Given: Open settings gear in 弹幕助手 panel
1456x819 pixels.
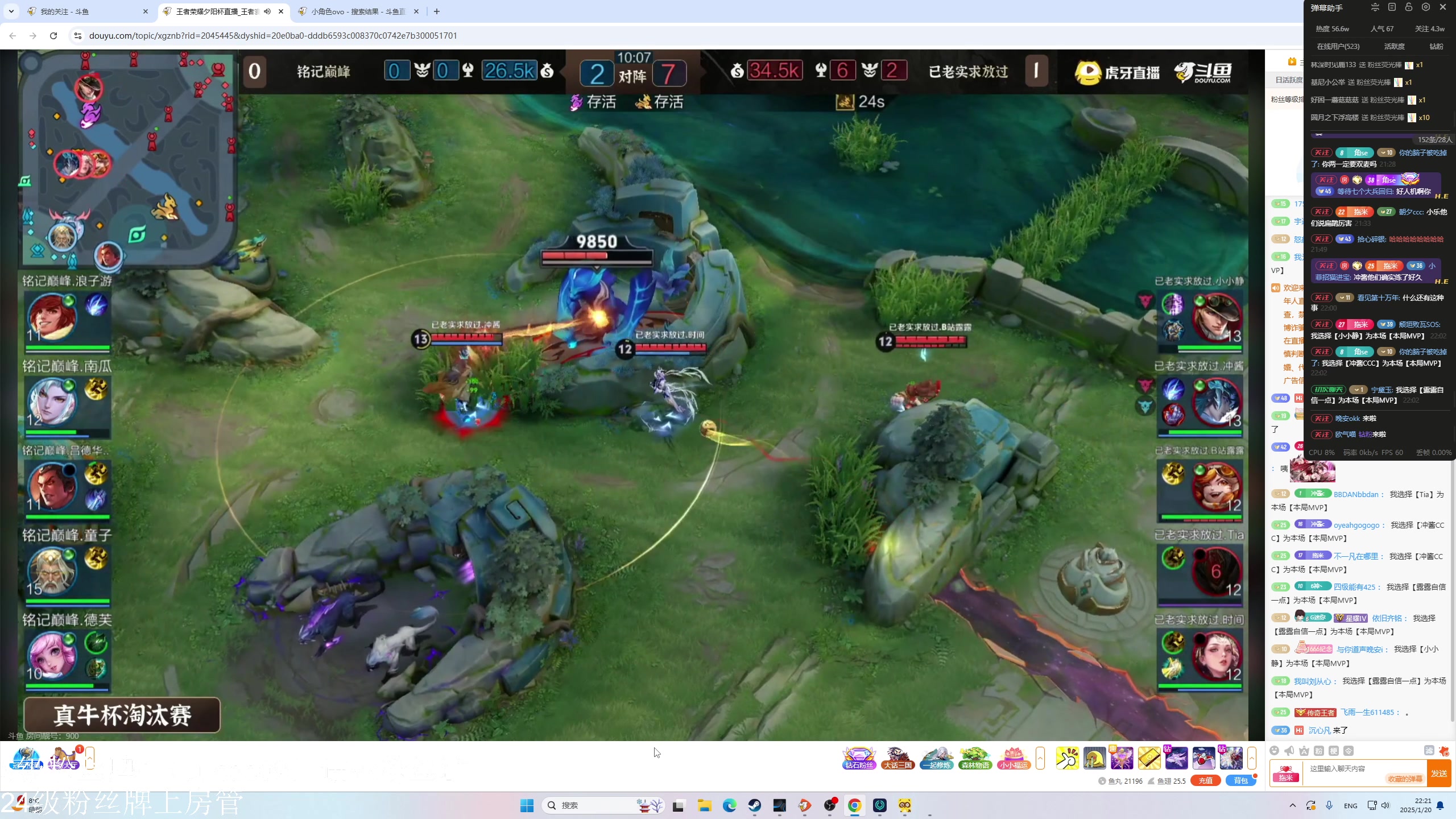Looking at the screenshot, I should pyautogui.click(x=1426, y=7).
